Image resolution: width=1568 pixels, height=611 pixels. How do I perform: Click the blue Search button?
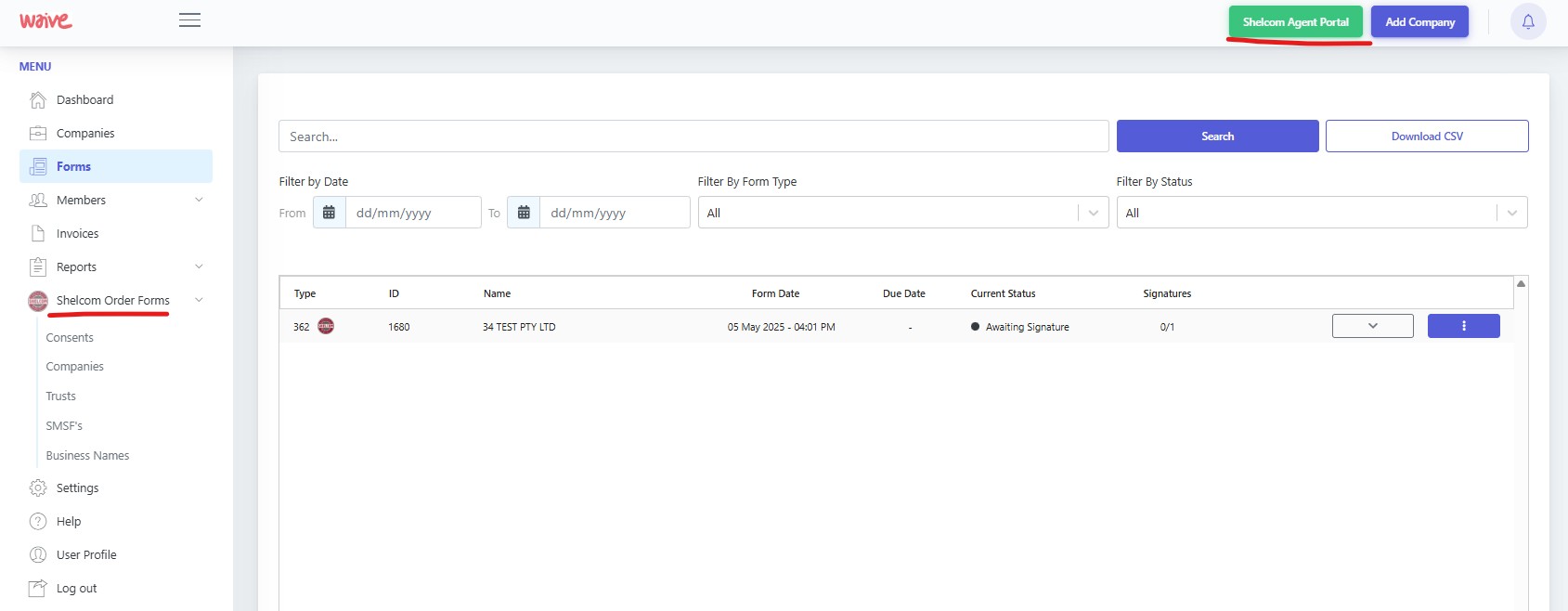[1218, 136]
